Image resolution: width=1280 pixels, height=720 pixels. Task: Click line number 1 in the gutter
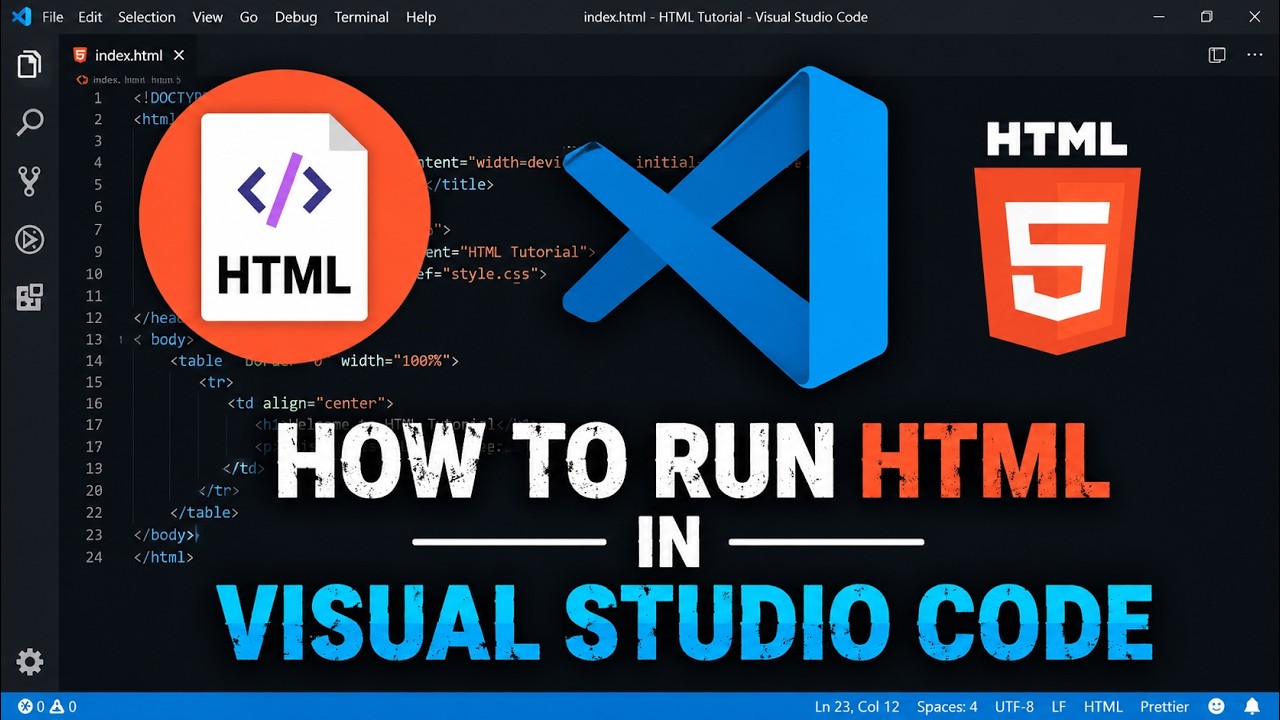tap(97, 98)
